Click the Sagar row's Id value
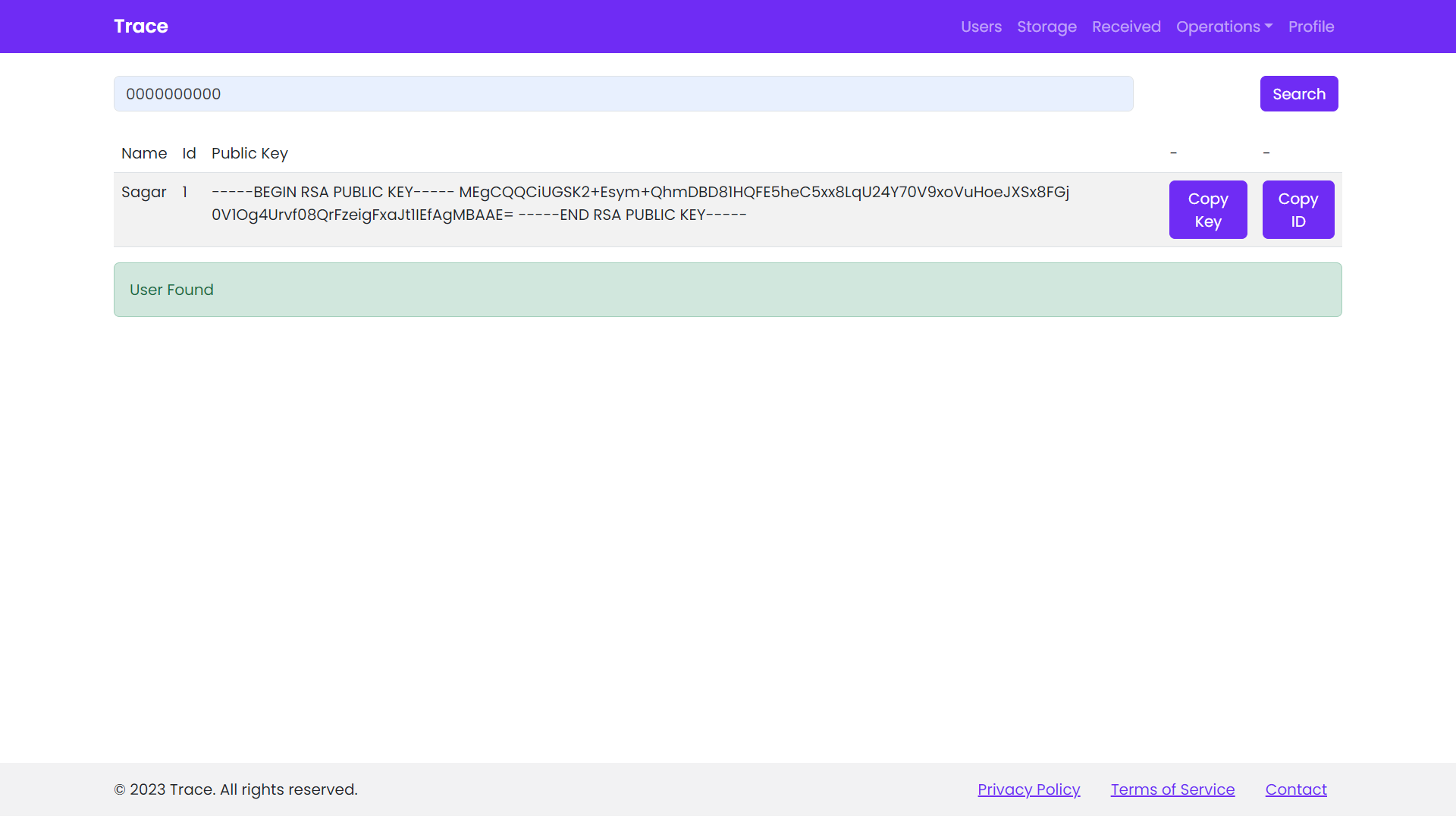Image resolution: width=1456 pixels, height=819 pixels. [184, 192]
